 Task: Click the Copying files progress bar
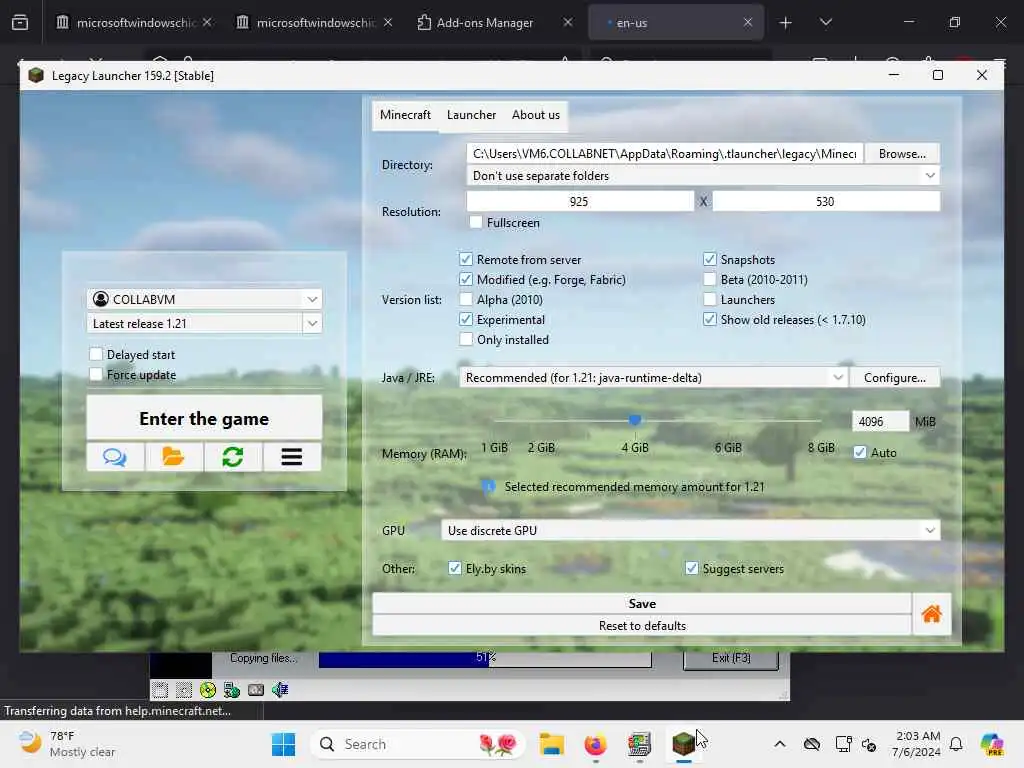tap(485, 658)
